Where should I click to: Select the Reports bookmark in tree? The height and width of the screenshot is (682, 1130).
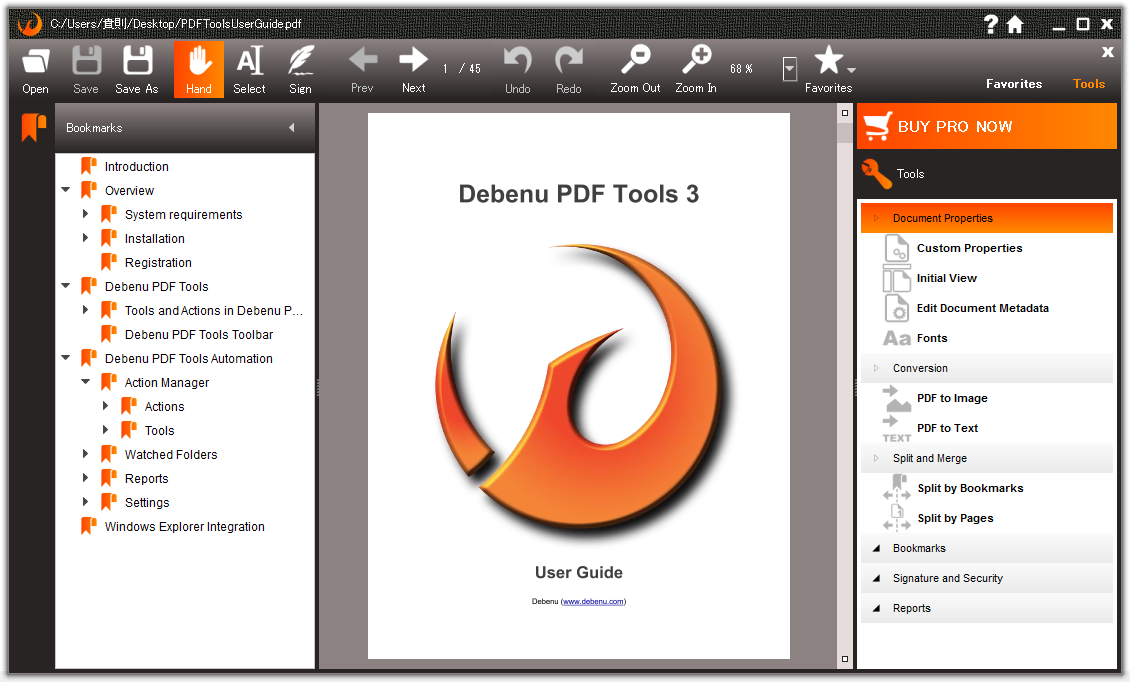click(146, 479)
